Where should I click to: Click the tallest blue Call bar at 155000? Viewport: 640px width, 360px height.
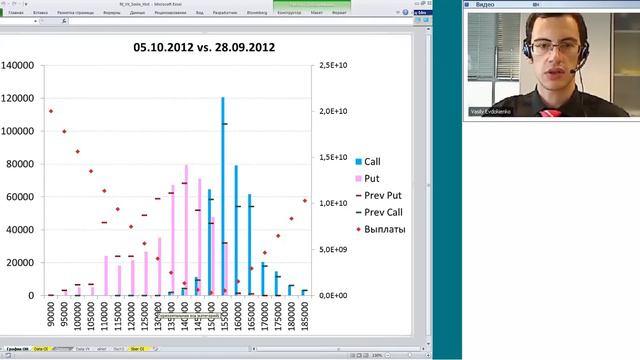tap(223, 196)
